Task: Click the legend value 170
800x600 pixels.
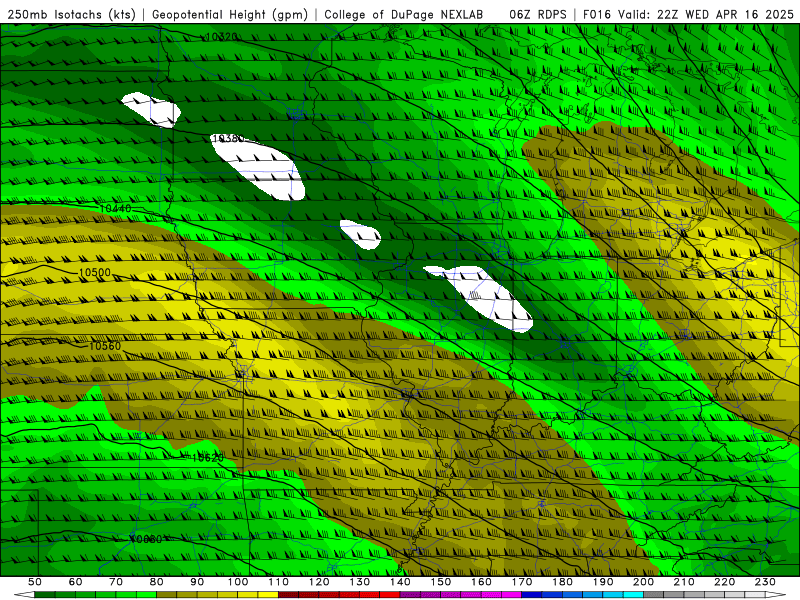Action: click(522, 582)
